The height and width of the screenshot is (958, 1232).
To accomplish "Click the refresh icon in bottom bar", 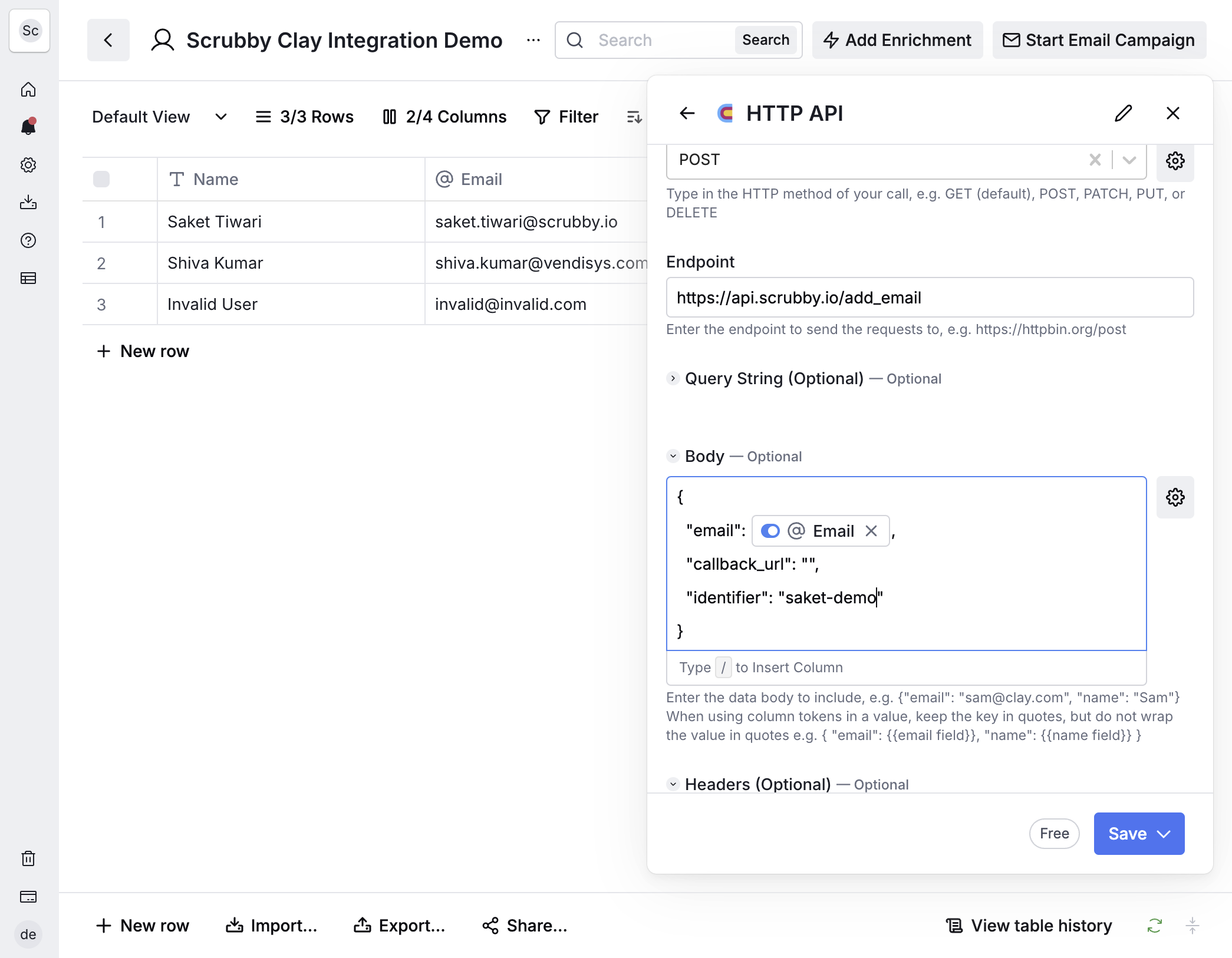I will coord(1154,926).
